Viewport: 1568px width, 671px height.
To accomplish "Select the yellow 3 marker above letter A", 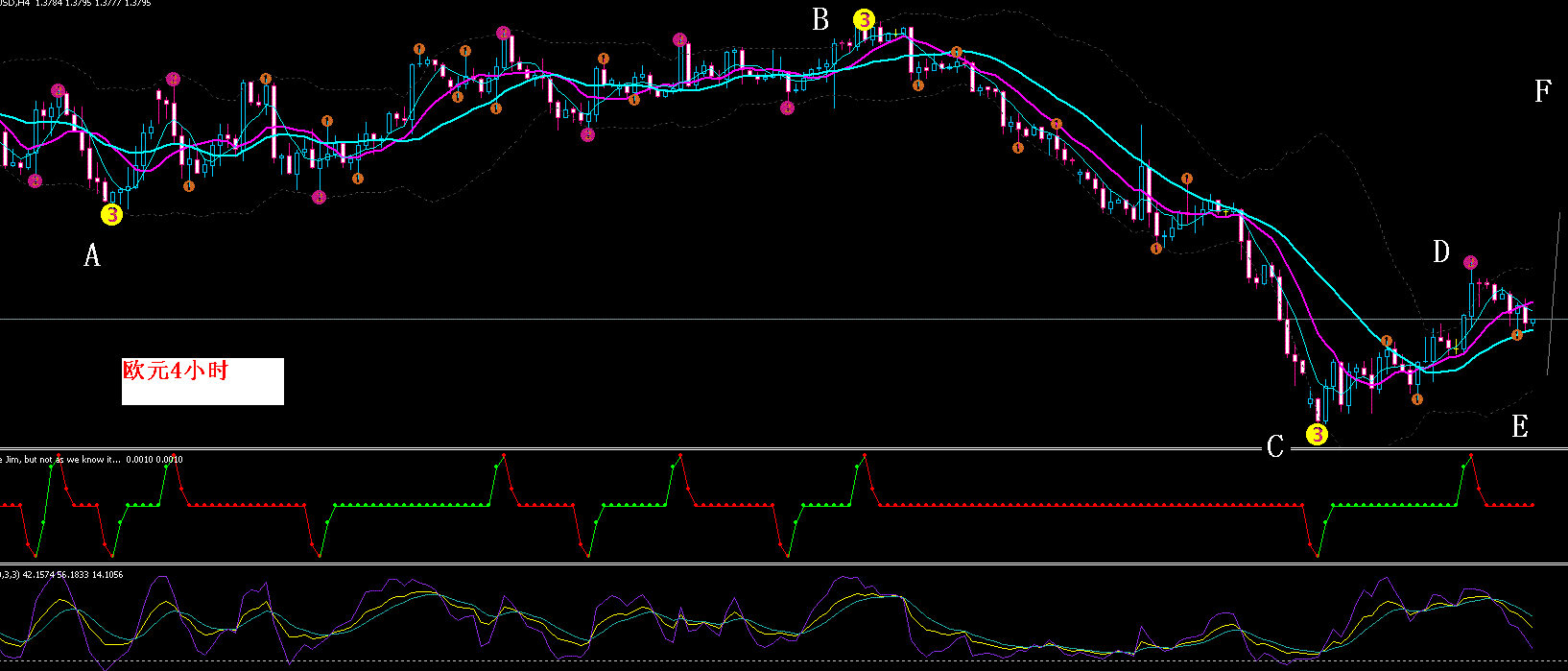I will coord(112,215).
